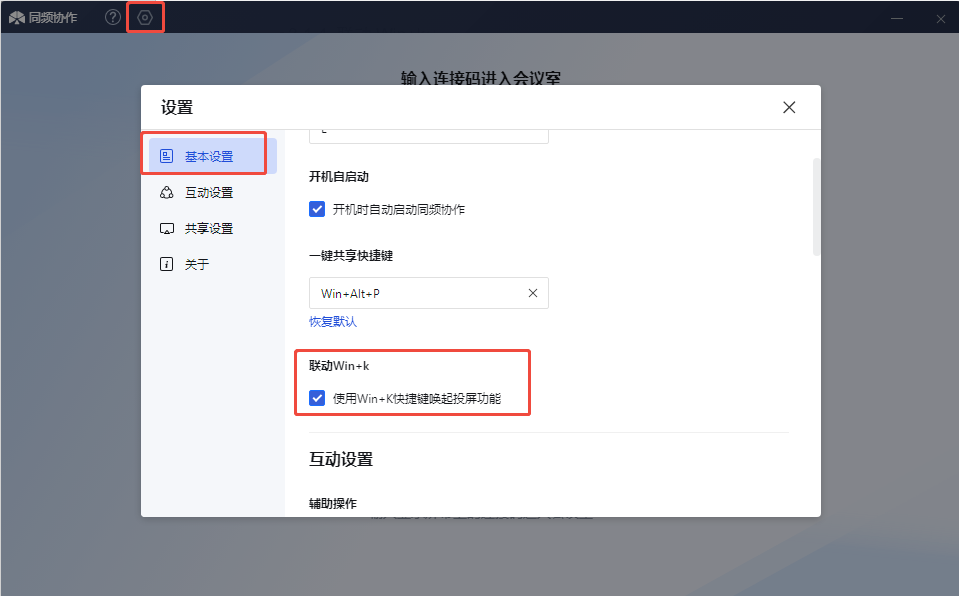Click the settings dialog vertical scrollbar
Image resolution: width=959 pixels, height=596 pixels.
coord(816,206)
